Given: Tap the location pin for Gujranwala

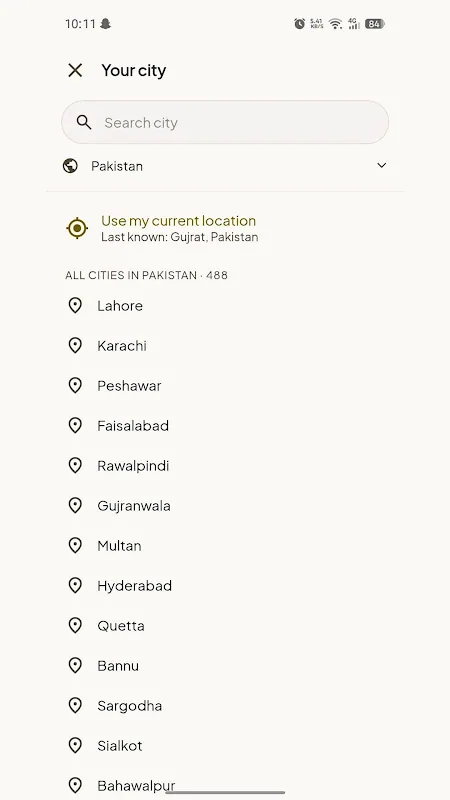Looking at the screenshot, I should 75,506.
